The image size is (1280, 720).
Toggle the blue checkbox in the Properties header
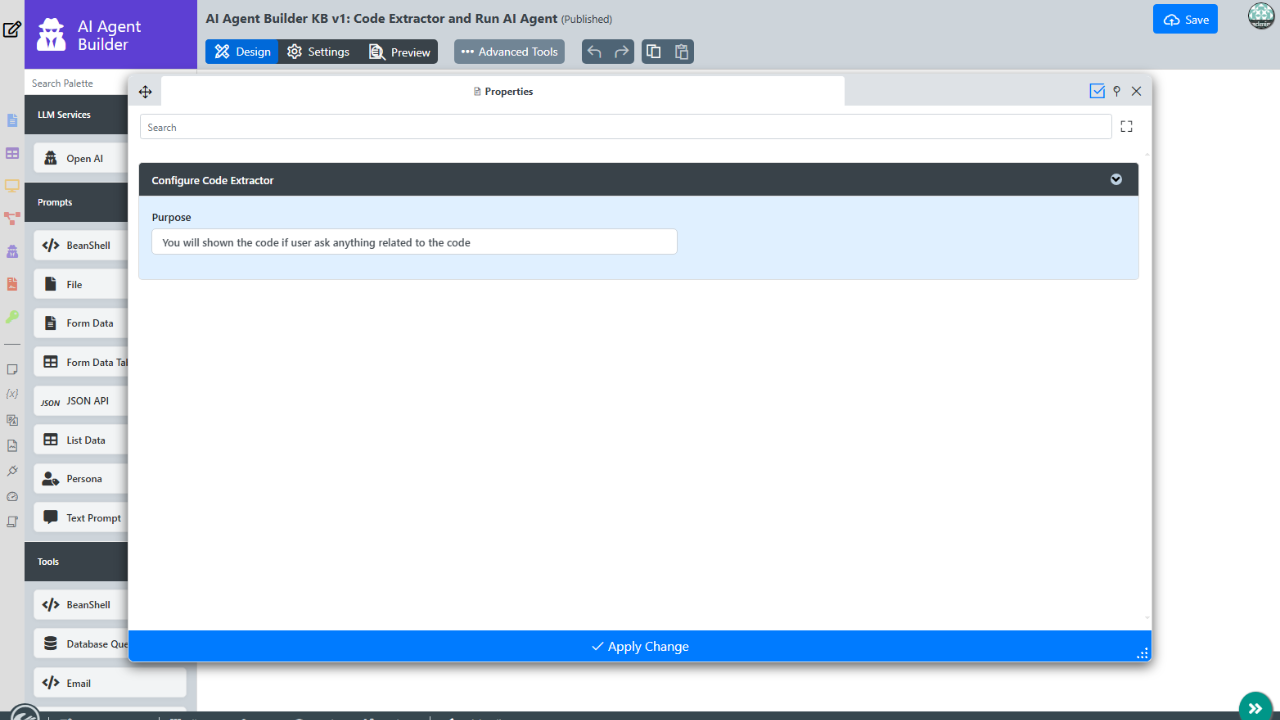click(1097, 91)
